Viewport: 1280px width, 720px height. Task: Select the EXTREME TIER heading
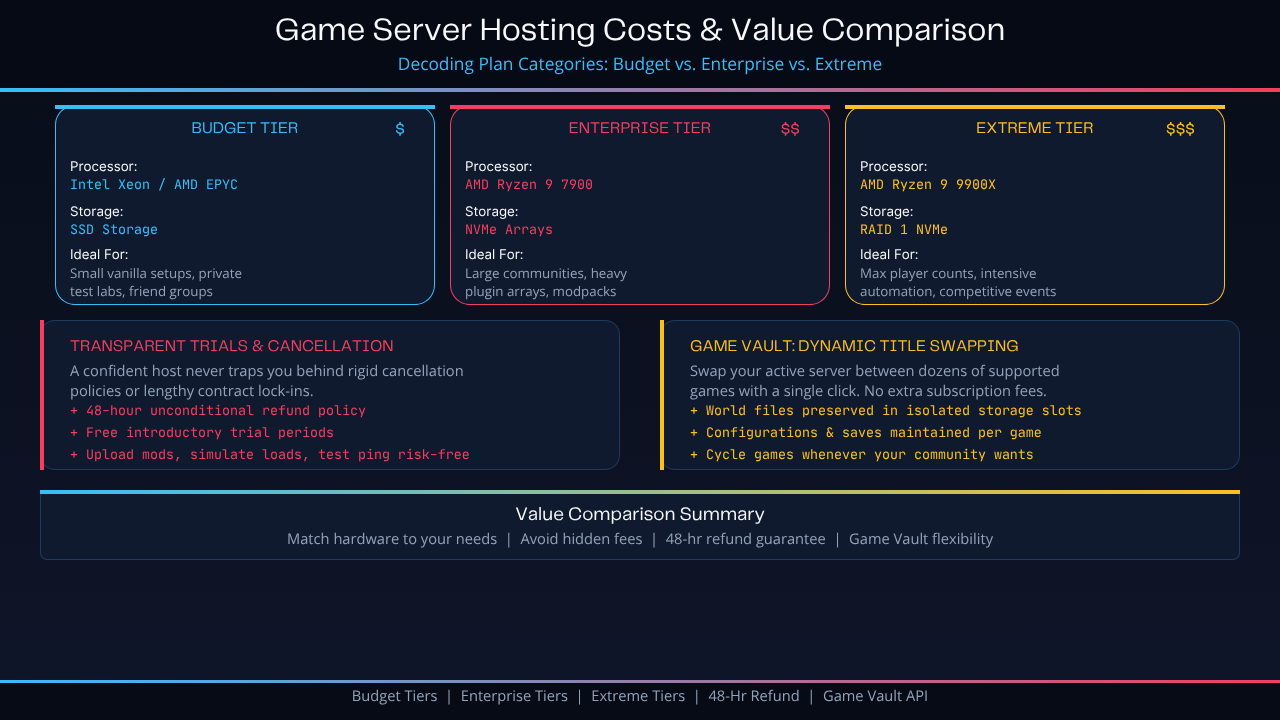click(x=1035, y=128)
